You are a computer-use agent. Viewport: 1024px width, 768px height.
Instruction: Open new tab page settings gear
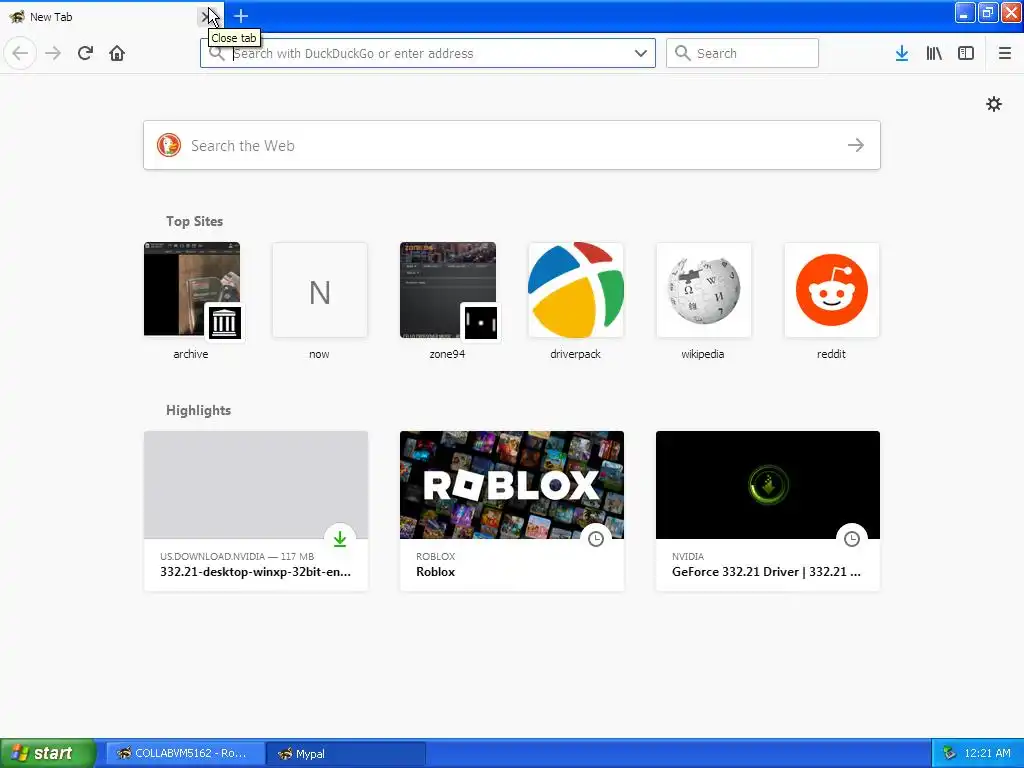[994, 104]
